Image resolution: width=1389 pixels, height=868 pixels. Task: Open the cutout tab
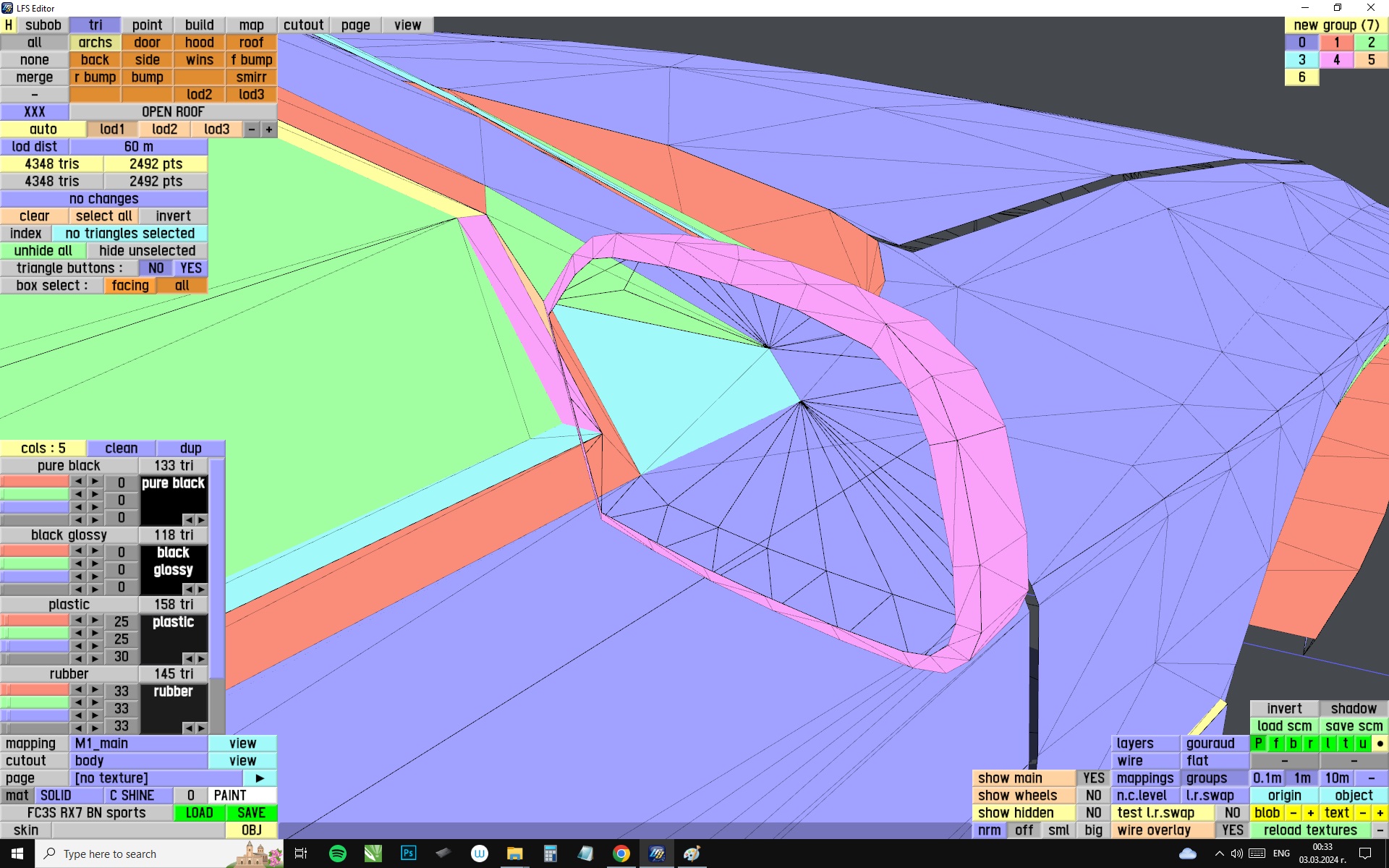coord(303,25)
